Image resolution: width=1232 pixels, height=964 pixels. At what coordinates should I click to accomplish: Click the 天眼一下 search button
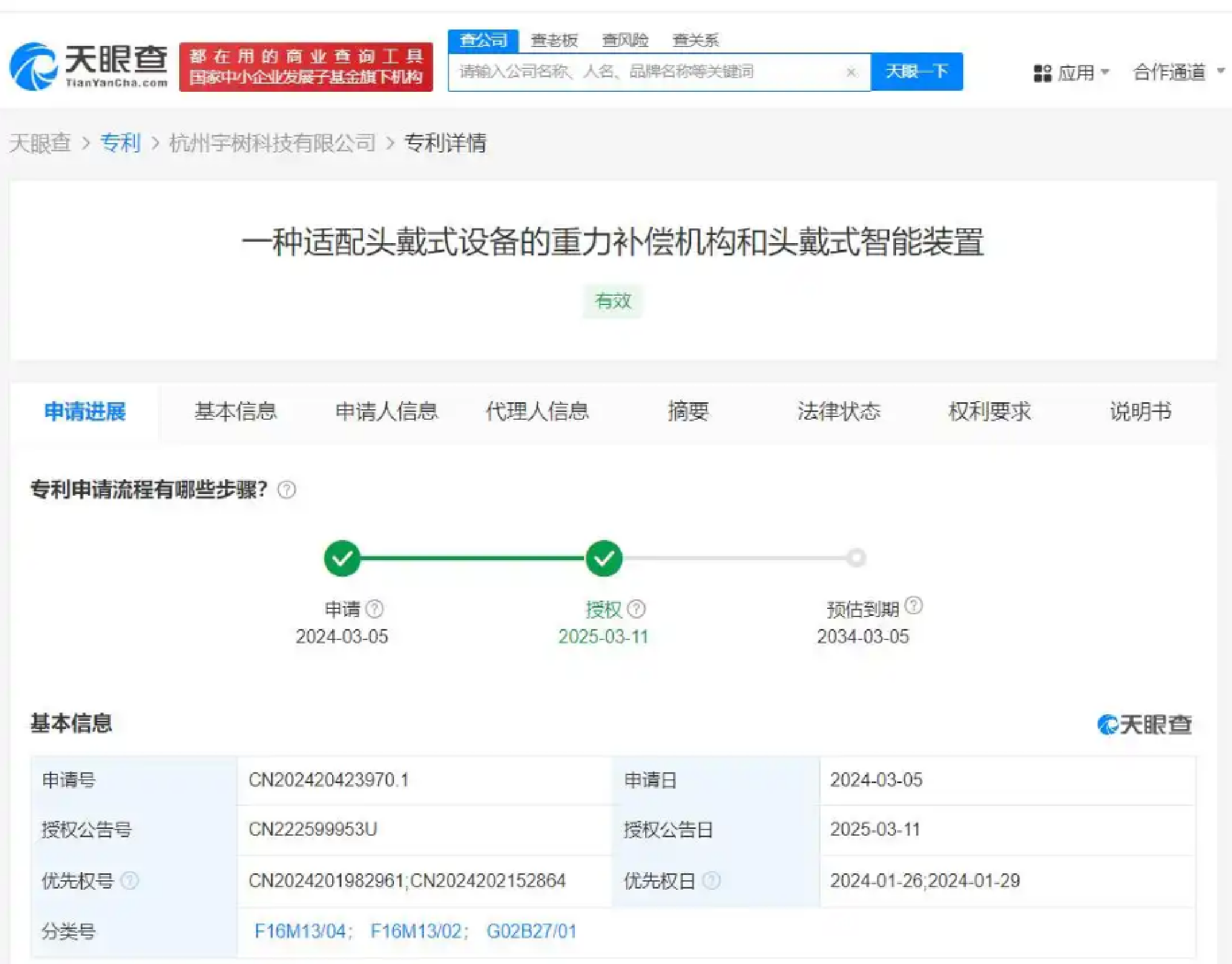pos(917,72)
